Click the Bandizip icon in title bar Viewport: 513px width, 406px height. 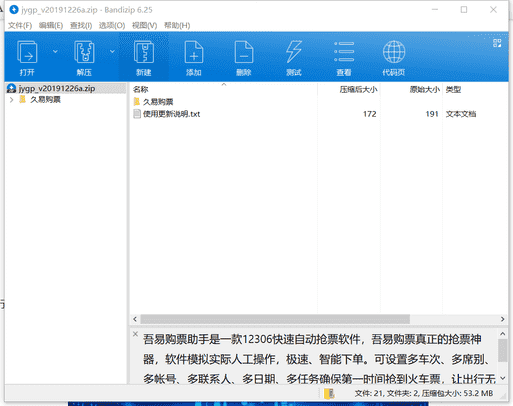click(x=14, y=9)
